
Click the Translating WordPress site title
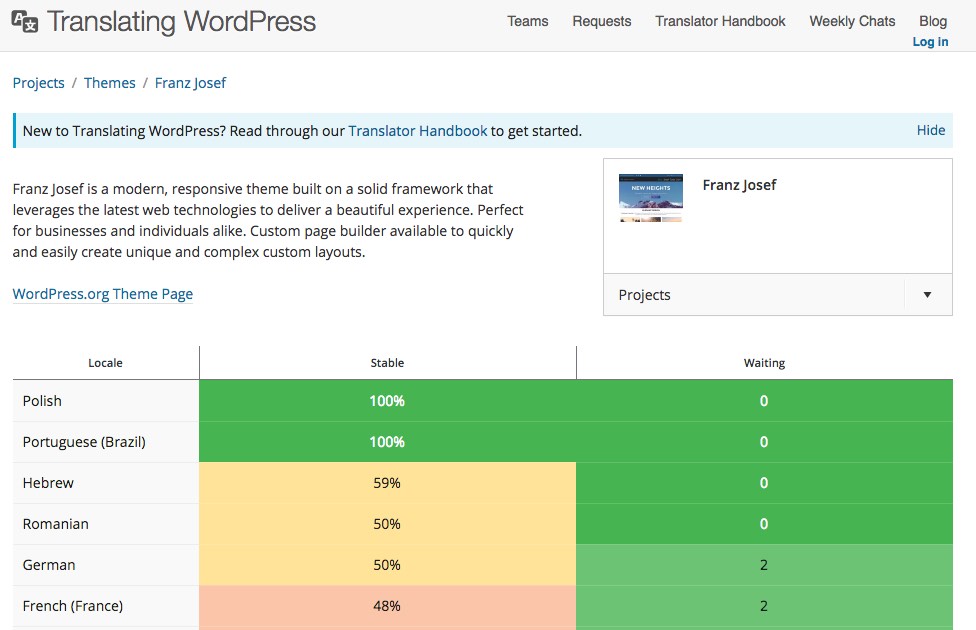point(182,22)
